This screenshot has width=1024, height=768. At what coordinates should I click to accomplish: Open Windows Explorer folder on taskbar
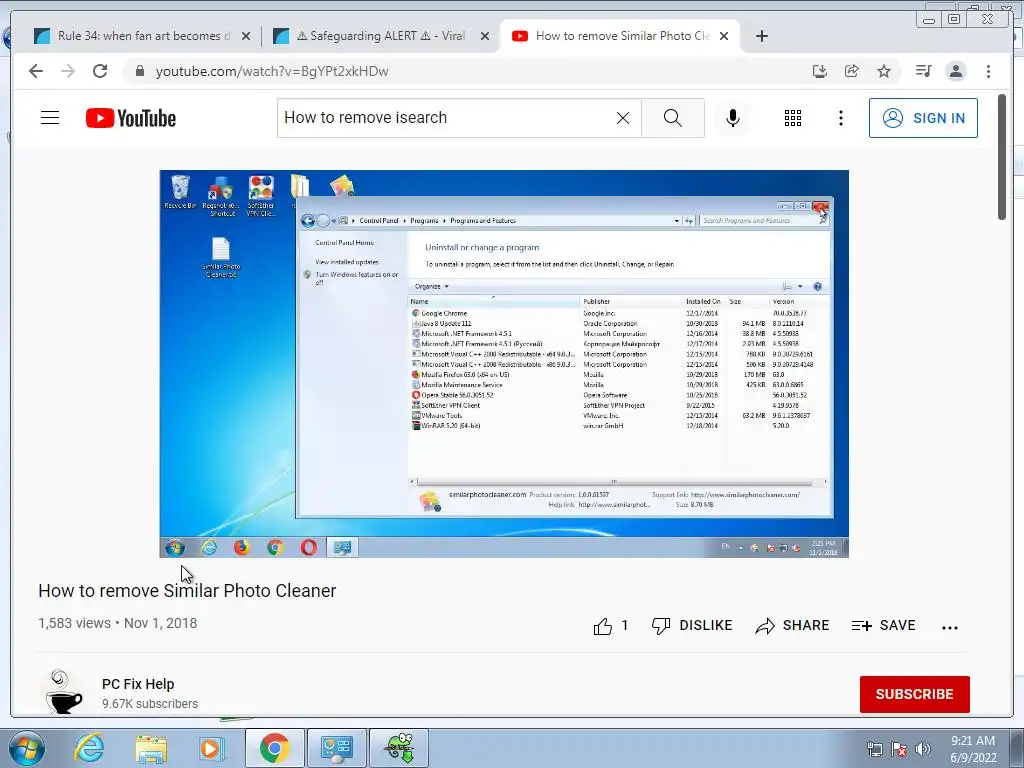pos(151,748)
